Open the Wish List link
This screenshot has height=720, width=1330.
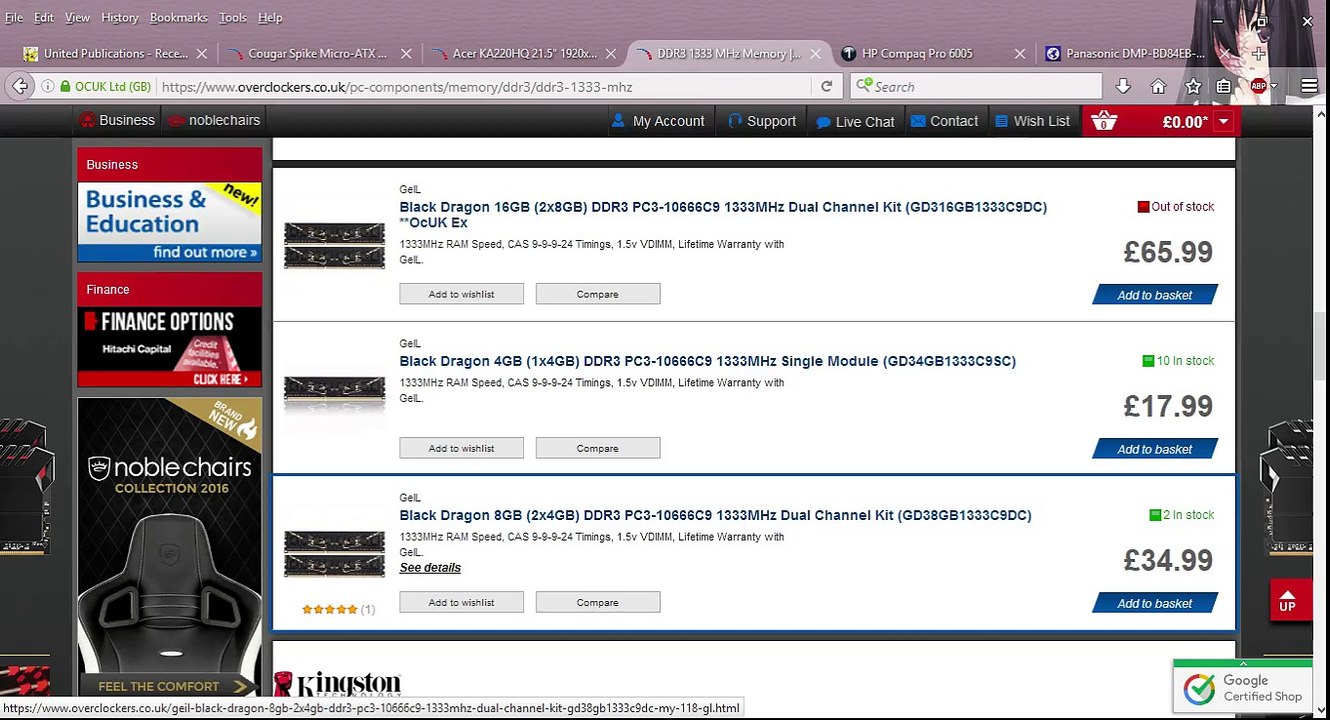tap(1033, 121)
